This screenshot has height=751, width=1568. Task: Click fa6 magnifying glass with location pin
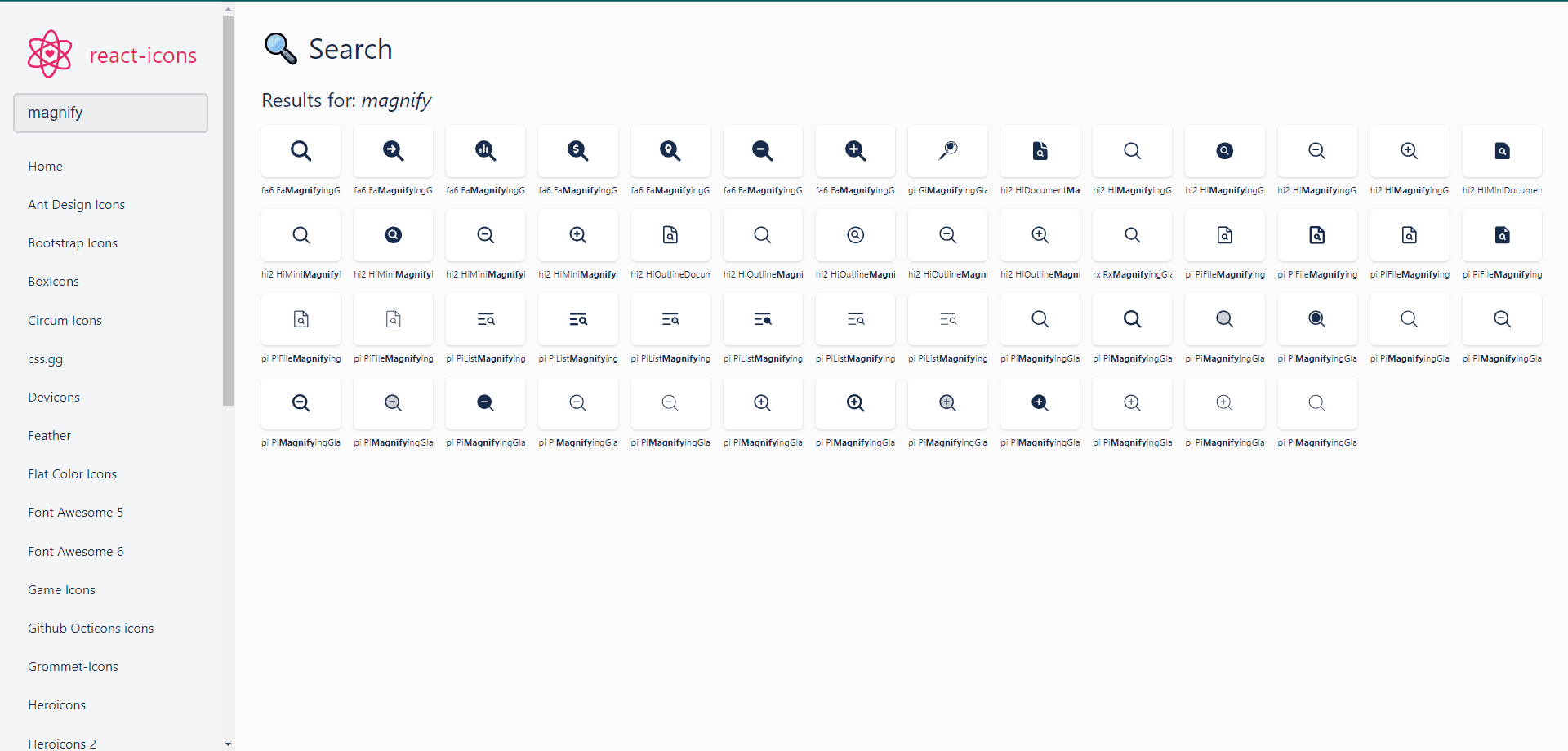point(670,151)
